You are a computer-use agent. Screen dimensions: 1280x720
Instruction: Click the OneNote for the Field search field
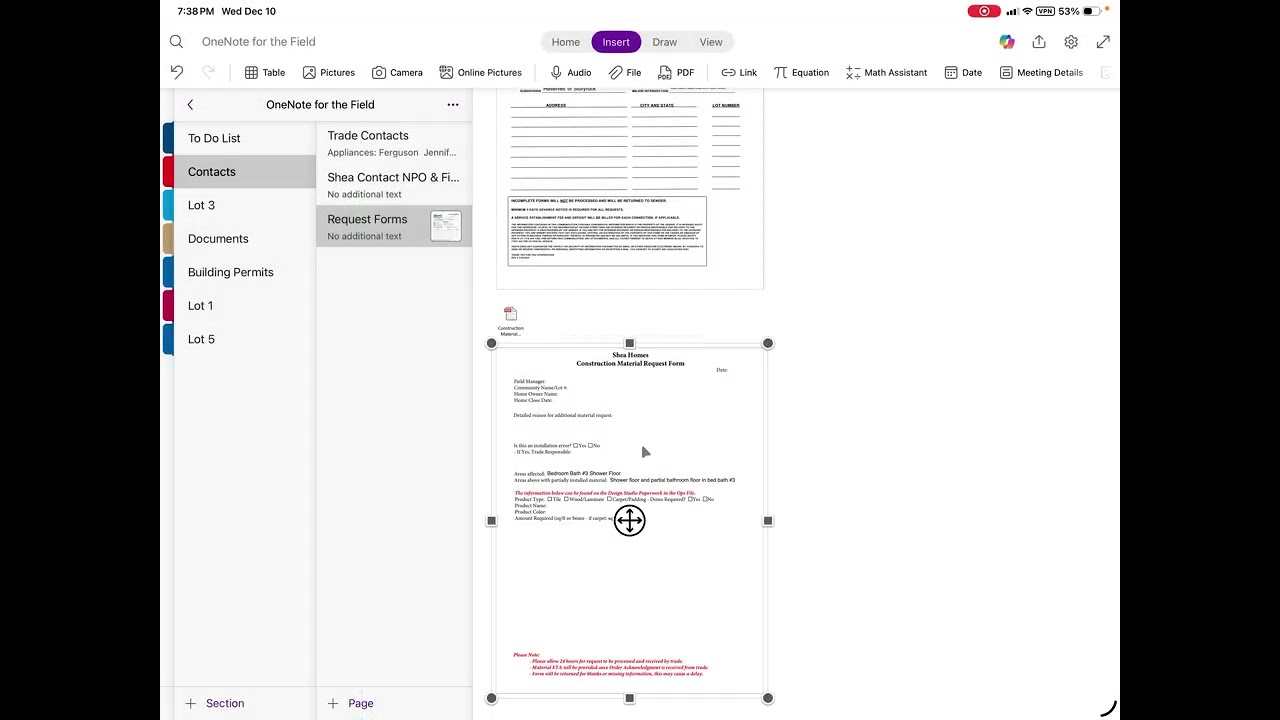point(259,42)
